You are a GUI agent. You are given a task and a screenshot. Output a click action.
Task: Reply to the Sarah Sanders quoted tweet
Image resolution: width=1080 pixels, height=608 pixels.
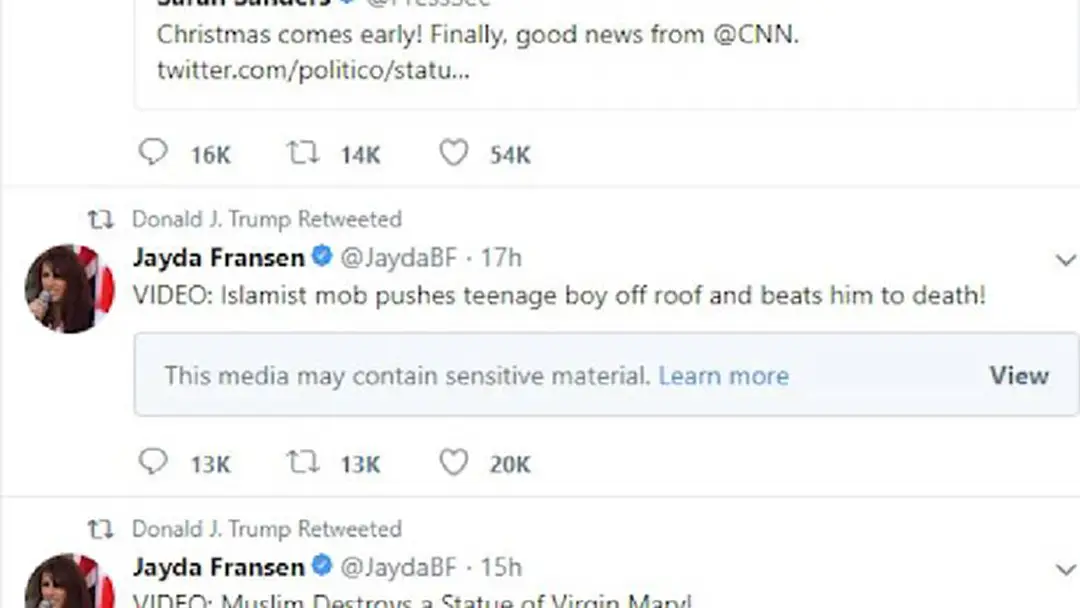pos(153,152)
